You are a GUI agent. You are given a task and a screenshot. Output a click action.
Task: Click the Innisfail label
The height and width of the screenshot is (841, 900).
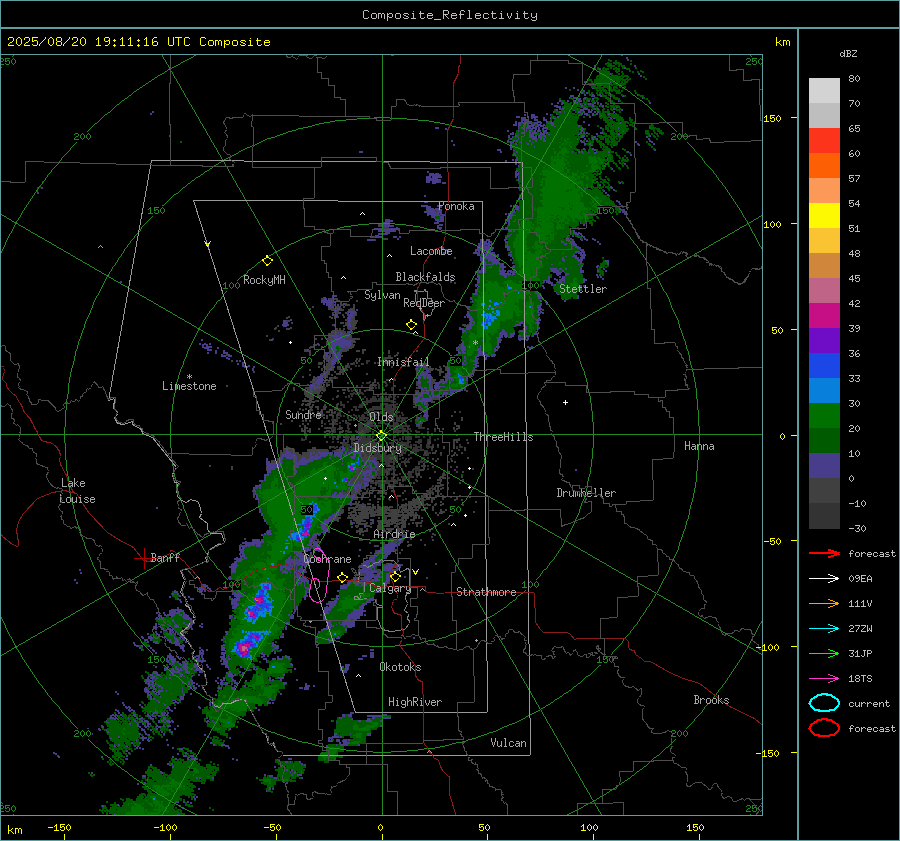click(403, 362)
